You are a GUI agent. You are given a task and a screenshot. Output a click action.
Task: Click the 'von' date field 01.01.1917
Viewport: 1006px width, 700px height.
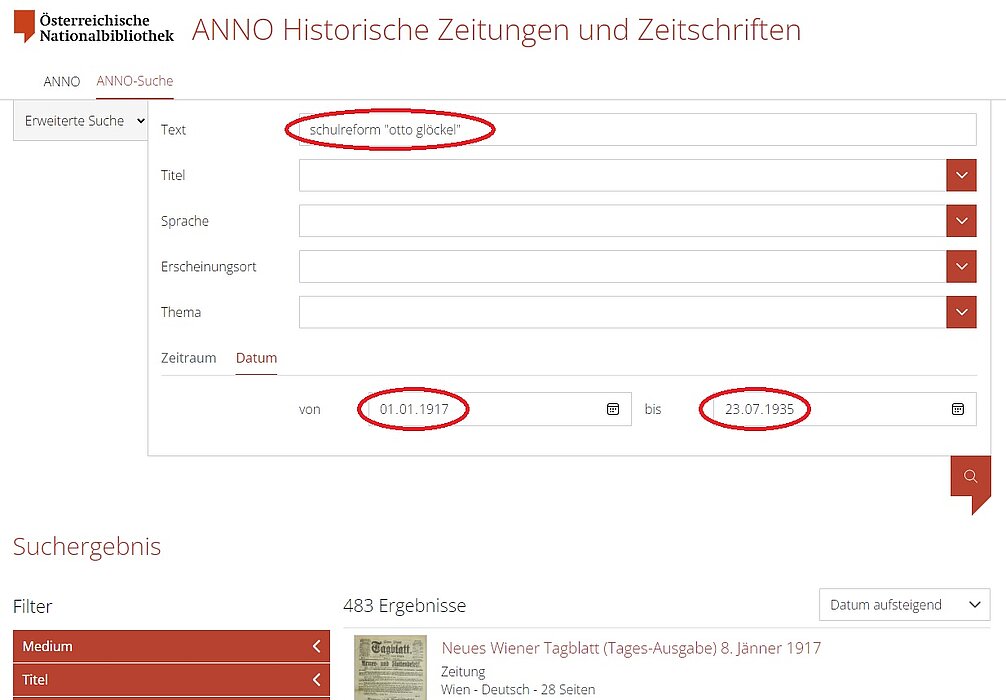point(500,409)
